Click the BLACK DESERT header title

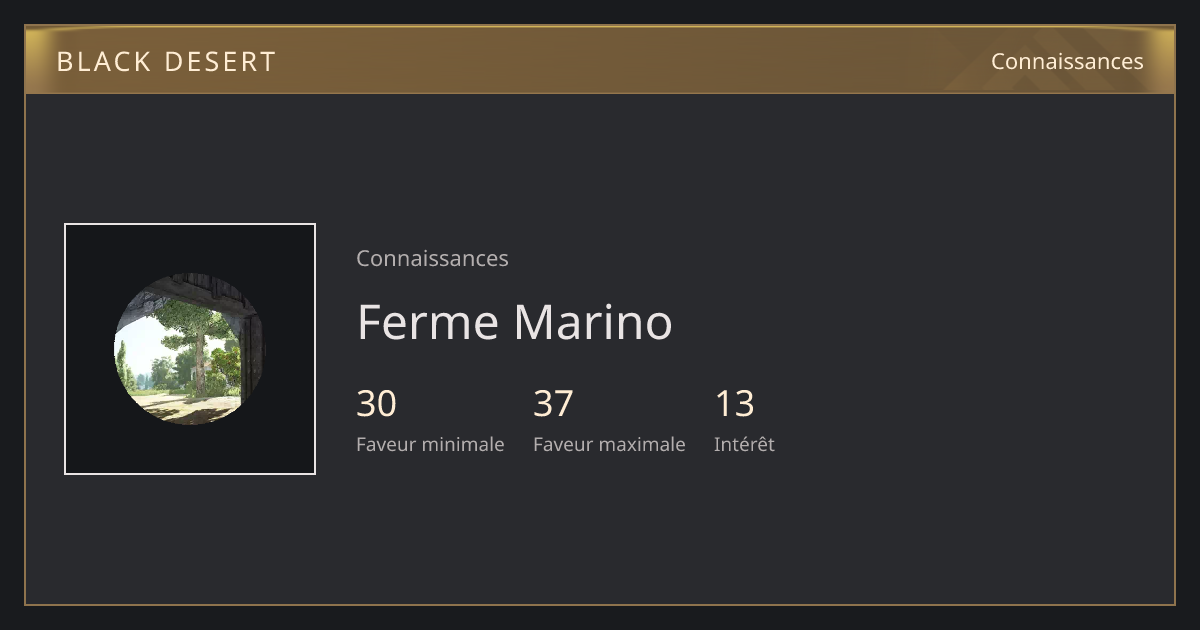click(x=166, y=61)
